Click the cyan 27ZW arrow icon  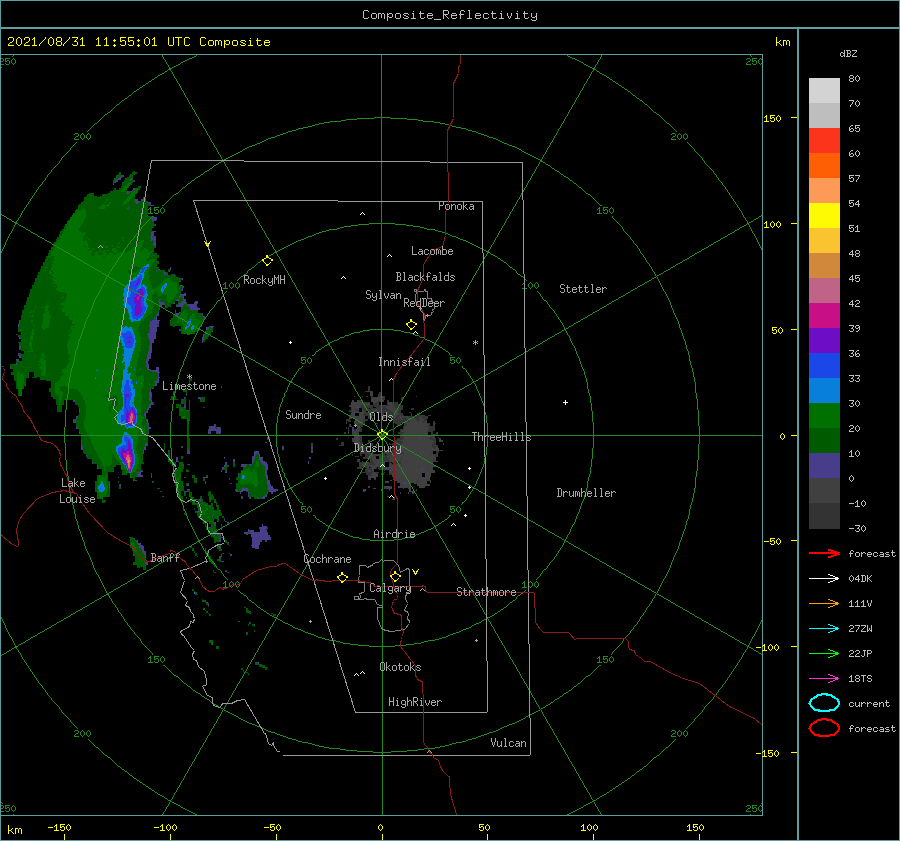coord(824,629)
